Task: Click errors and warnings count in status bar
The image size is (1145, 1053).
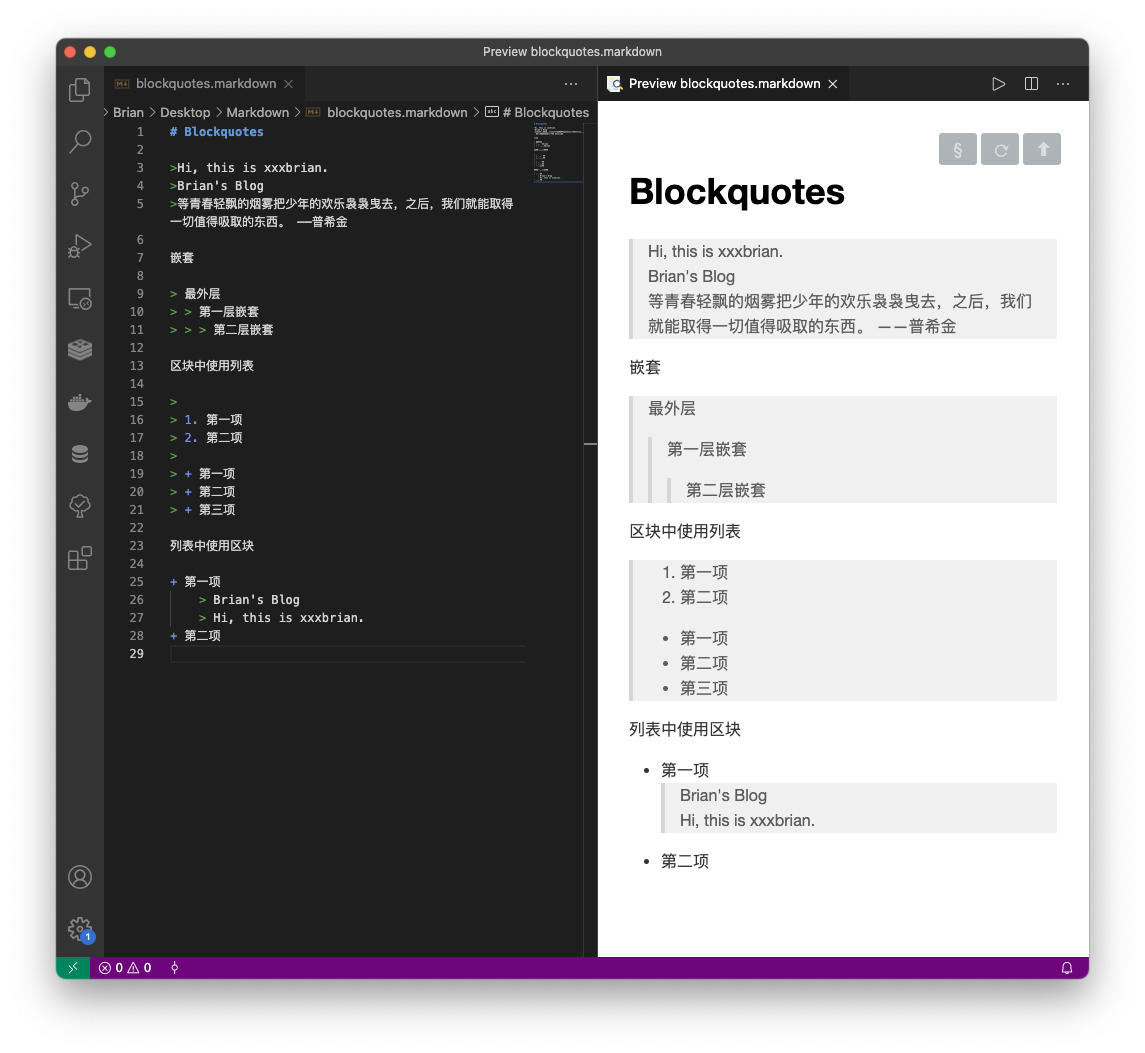Action: coord(125,968)
